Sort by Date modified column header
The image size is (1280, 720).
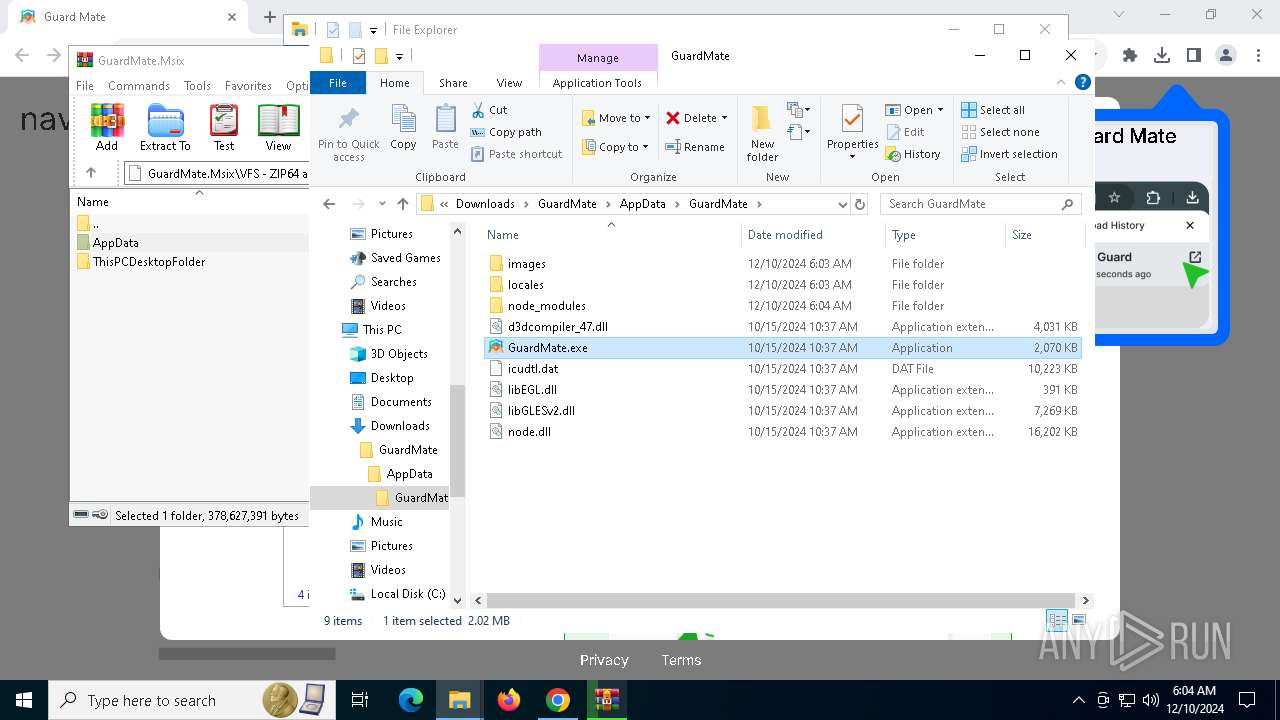click(812, 235)
